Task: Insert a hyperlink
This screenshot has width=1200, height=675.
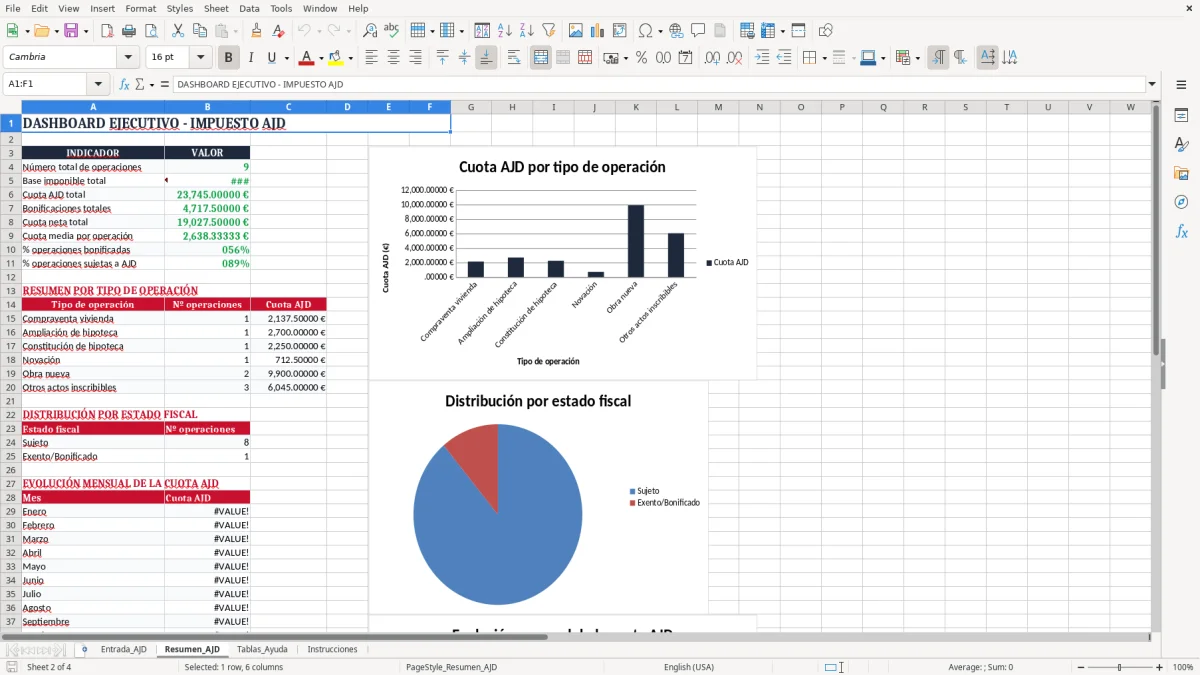Action: (676, 31)
